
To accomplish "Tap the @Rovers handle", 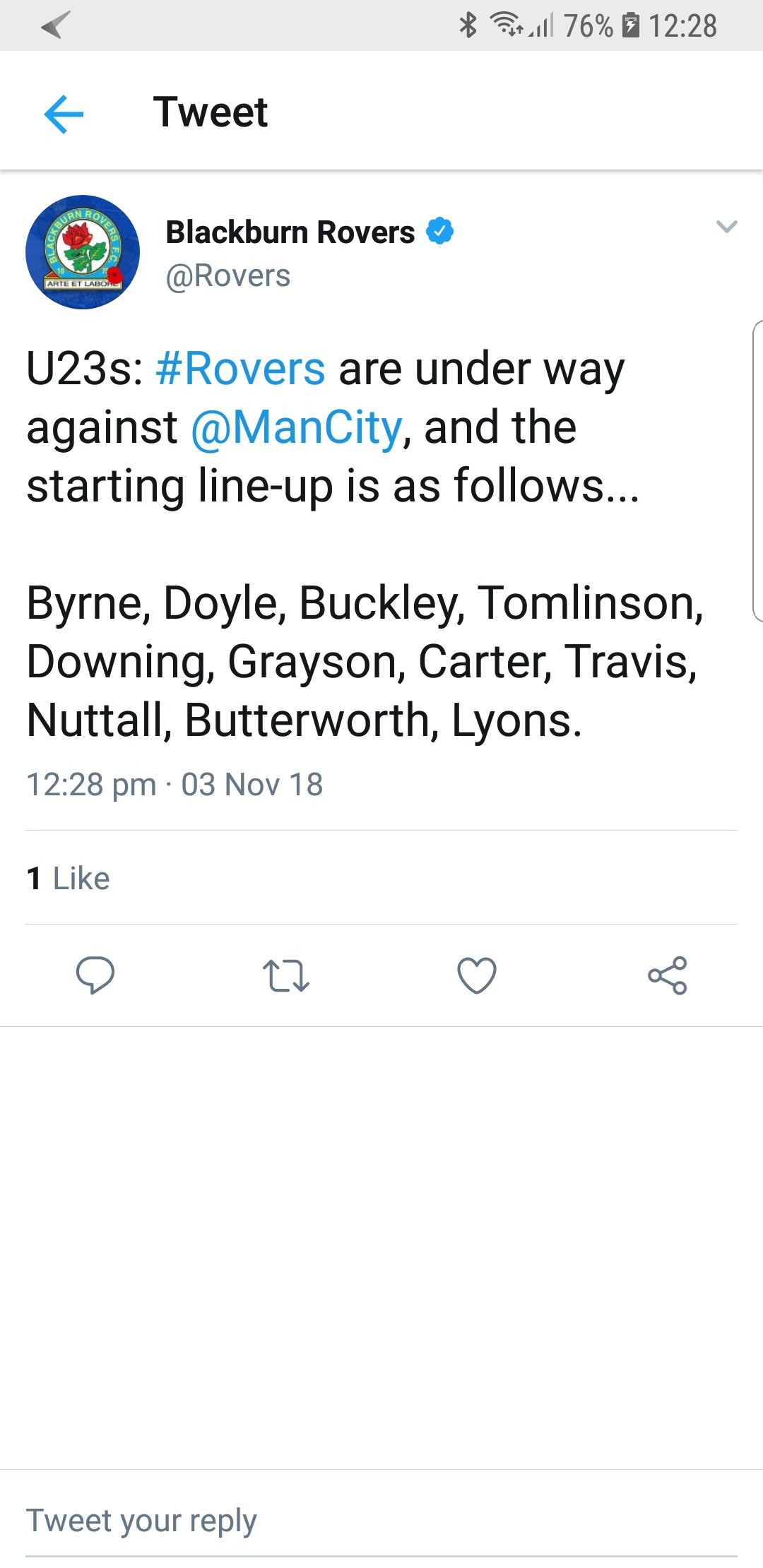I will tap(227, 276).
